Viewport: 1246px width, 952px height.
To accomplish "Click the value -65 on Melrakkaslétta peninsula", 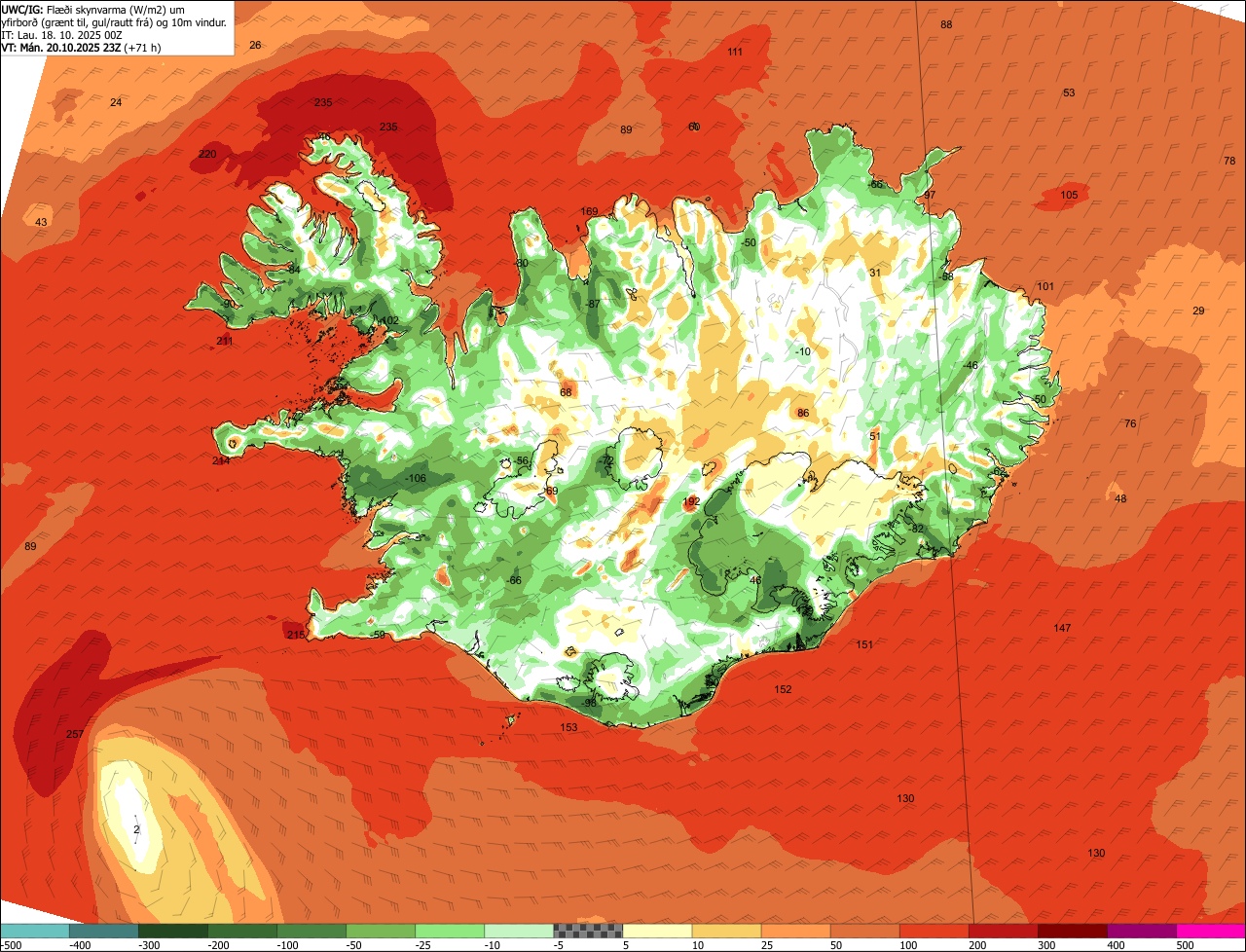I will tap(875, 184).
